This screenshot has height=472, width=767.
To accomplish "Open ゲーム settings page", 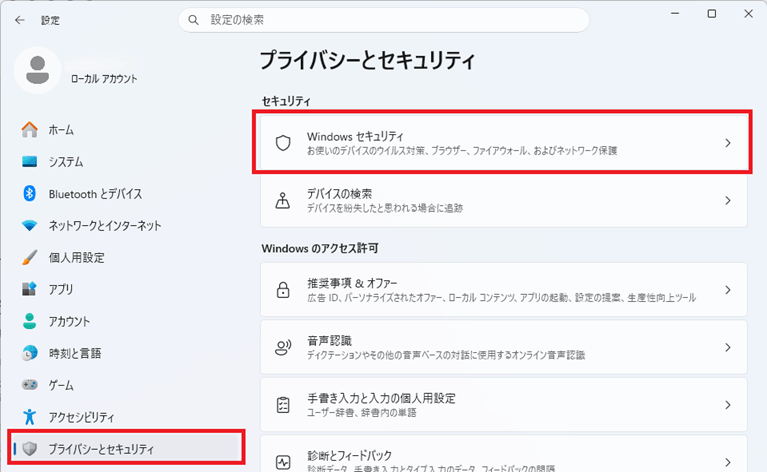I will point(126,385).
